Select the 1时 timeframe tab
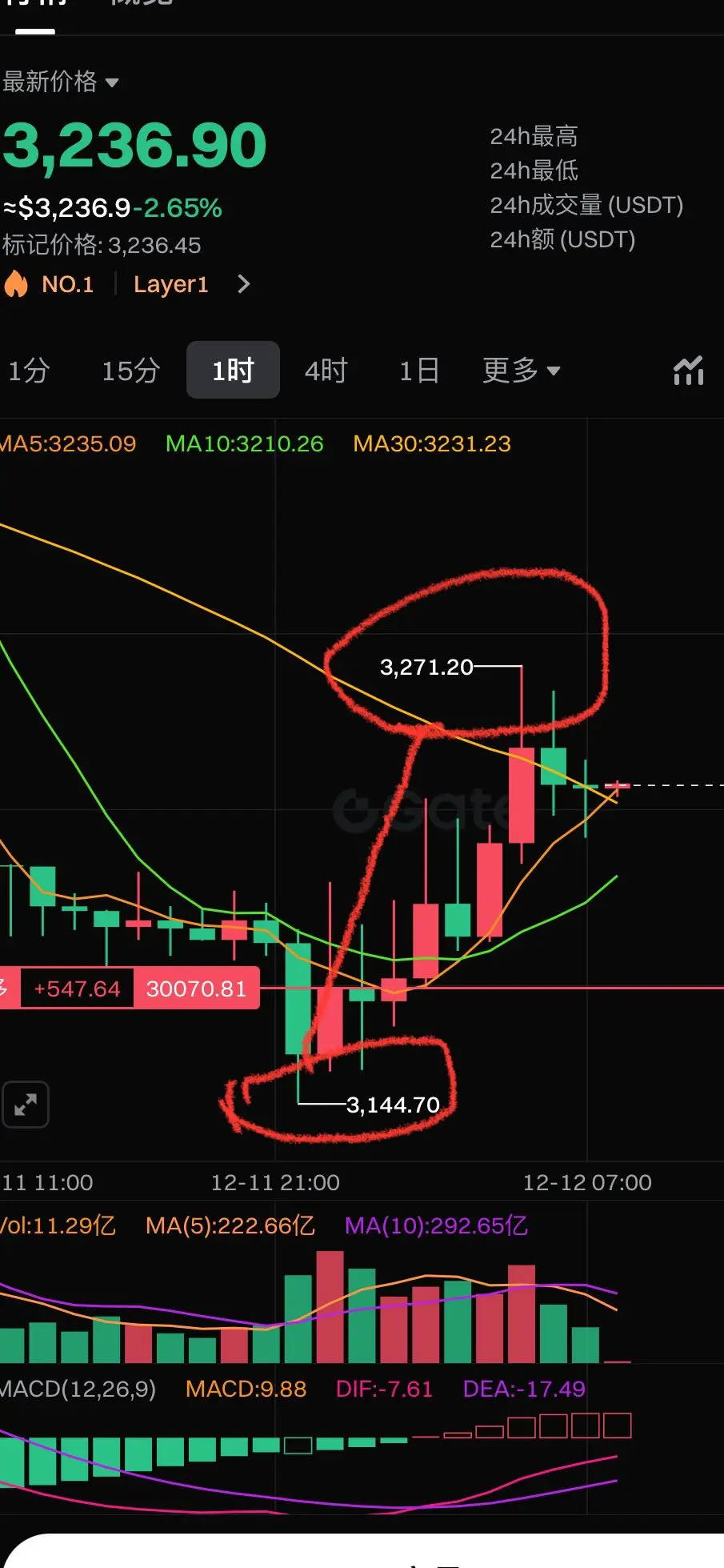 pyautogui.click(x=233, y=371)
